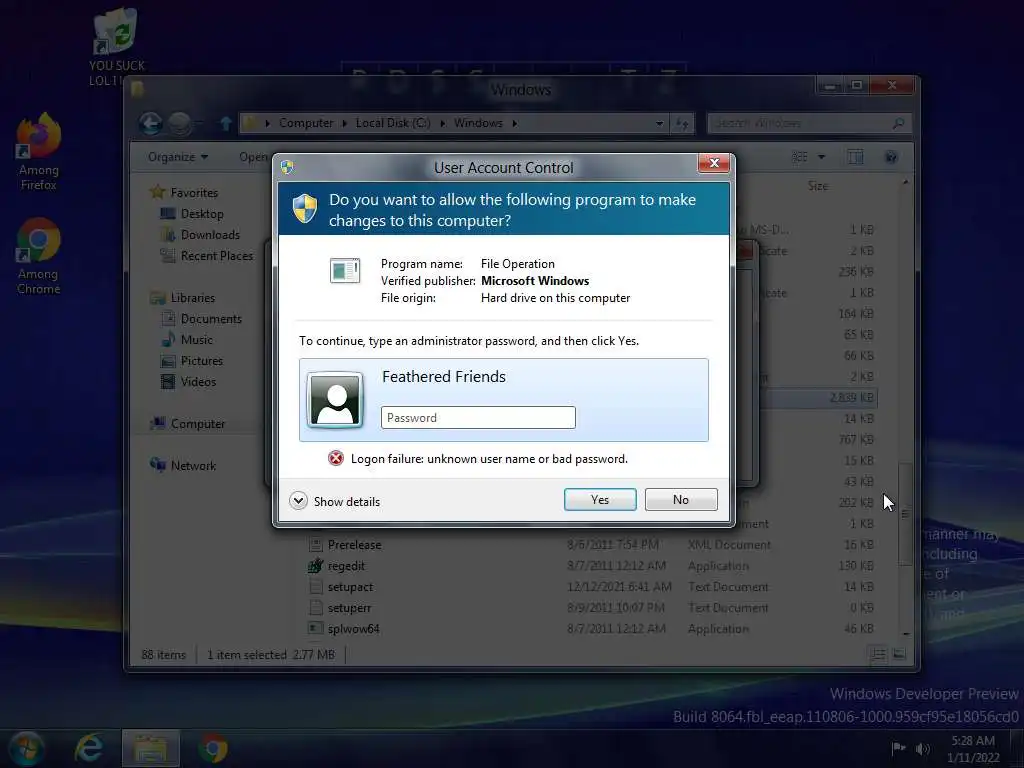Close the User Account Control dialog

[x=714, y=163]
